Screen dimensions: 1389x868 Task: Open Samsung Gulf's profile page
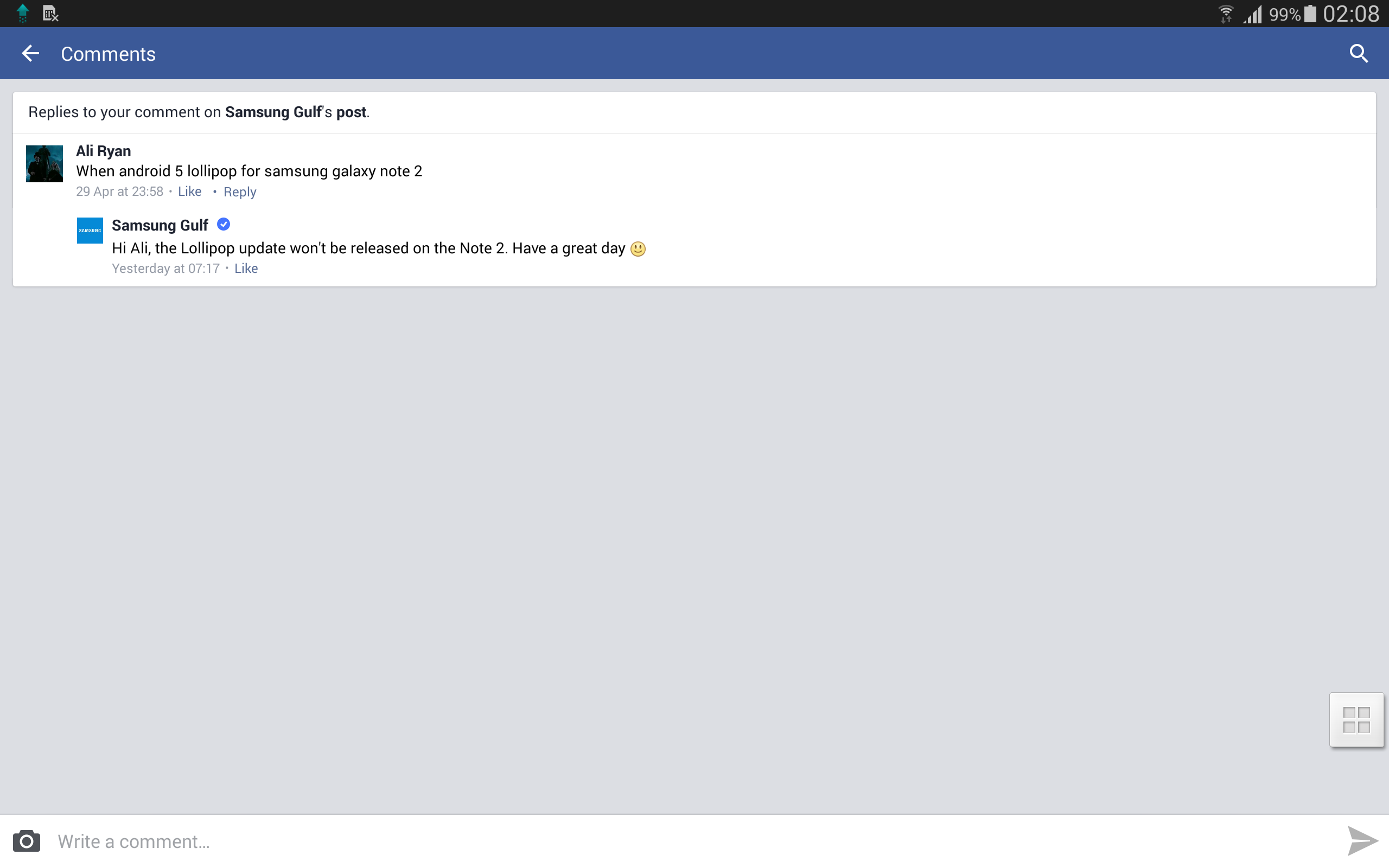(160, 224)
